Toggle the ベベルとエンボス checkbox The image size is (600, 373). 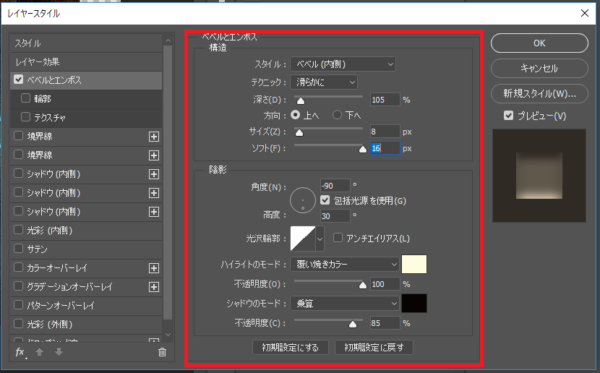point(18,80)
